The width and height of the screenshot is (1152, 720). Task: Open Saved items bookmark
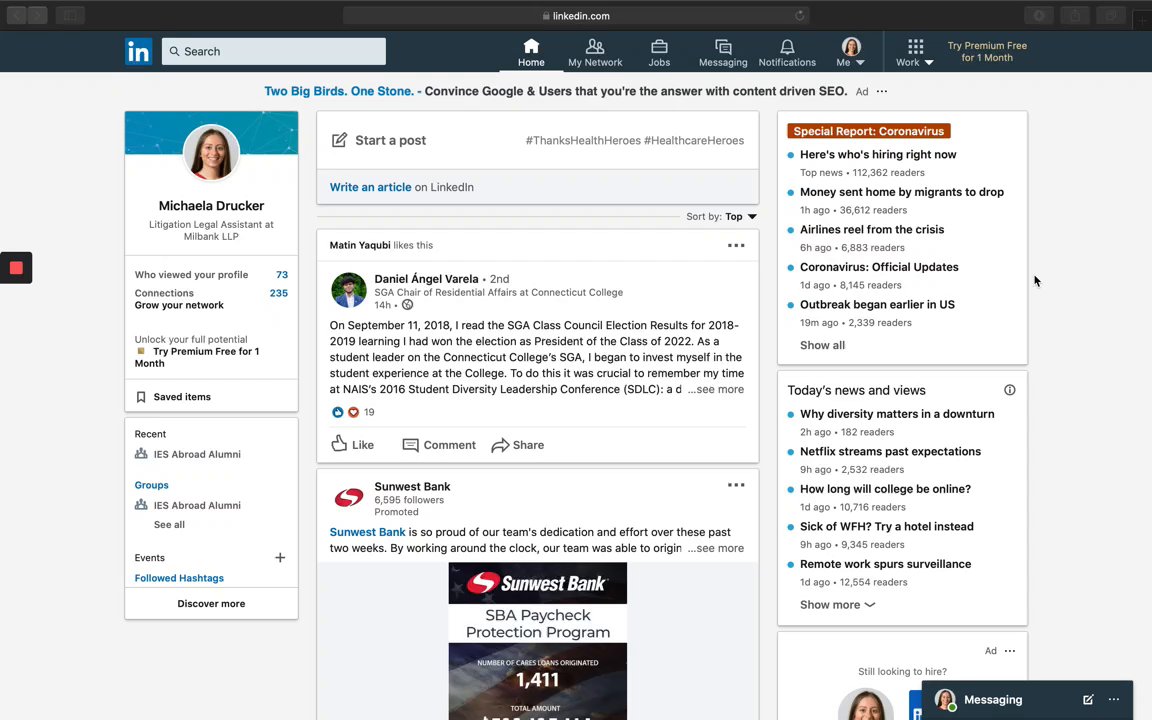click(173, 397)
